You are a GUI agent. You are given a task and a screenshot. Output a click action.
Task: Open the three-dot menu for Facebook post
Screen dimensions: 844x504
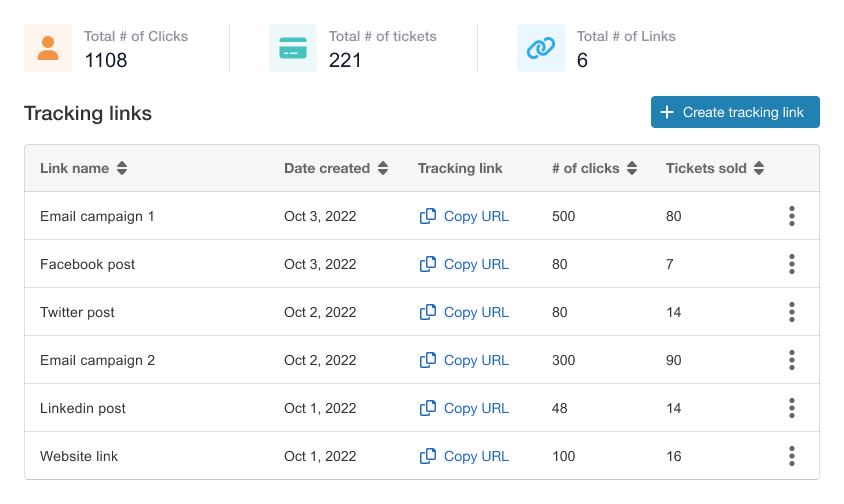791,264
